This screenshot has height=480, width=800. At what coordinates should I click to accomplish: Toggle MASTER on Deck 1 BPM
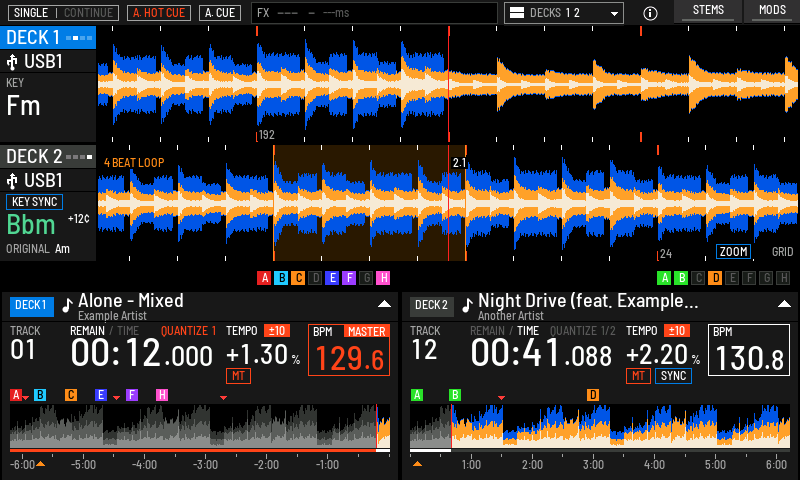click(367, 332)
